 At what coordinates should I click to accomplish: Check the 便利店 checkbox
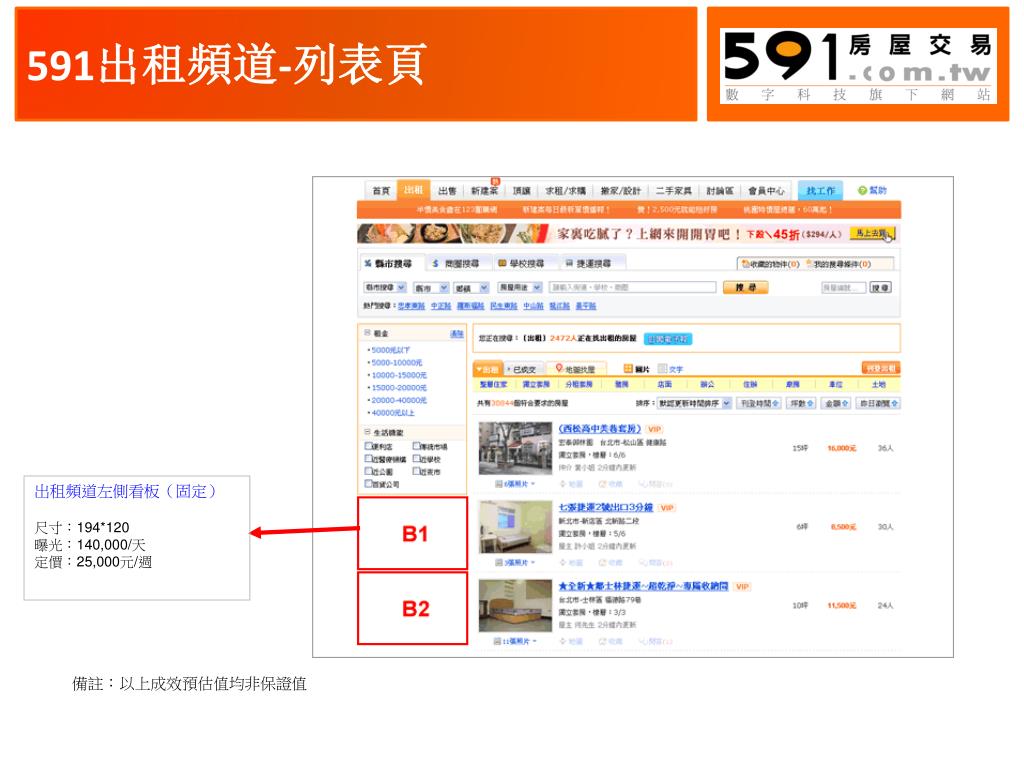[368, 446]
